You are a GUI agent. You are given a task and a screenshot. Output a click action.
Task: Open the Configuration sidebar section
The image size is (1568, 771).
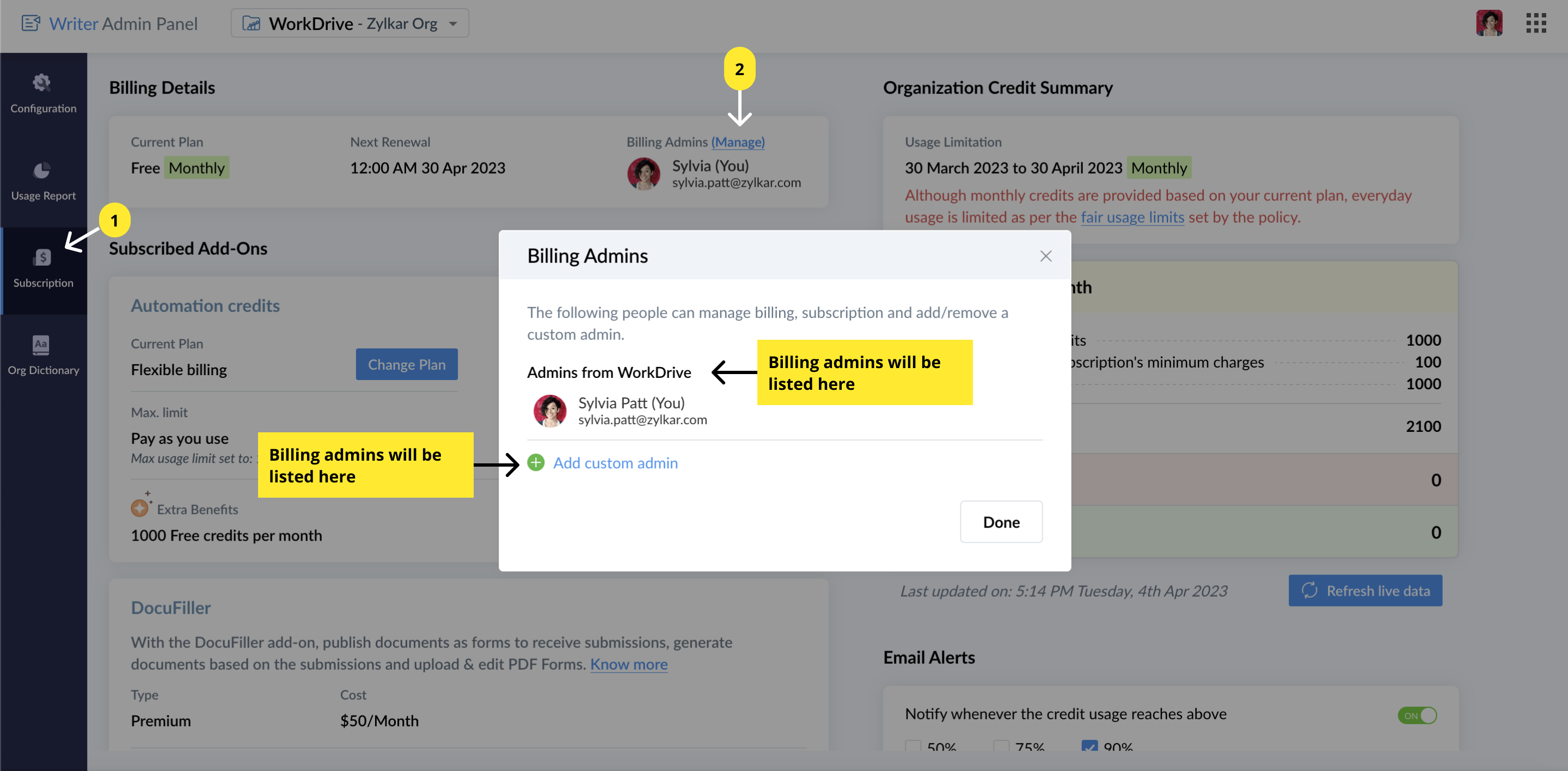[x=43, y=94]
